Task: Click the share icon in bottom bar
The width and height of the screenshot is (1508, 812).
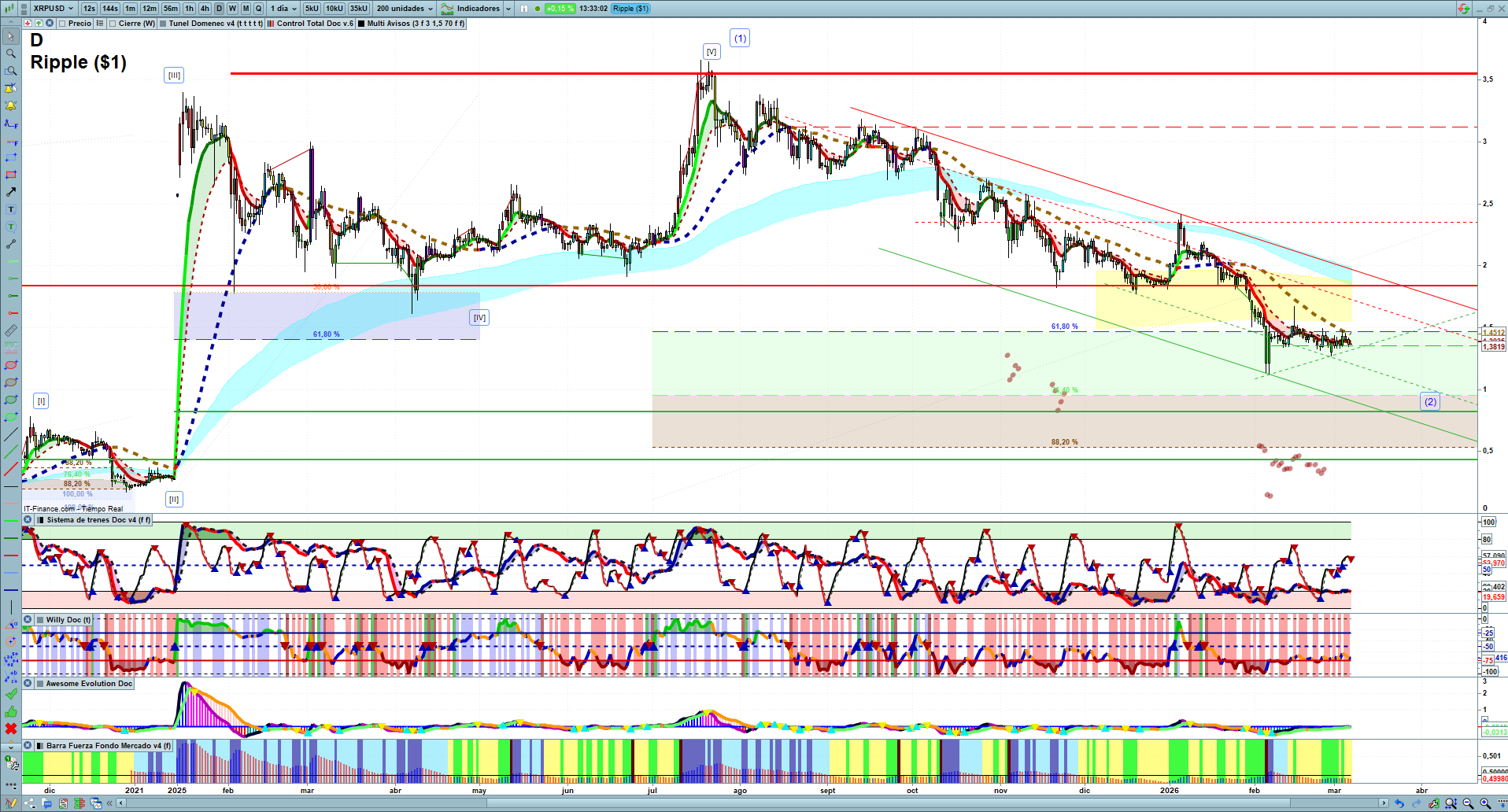Action: [29, 803]
